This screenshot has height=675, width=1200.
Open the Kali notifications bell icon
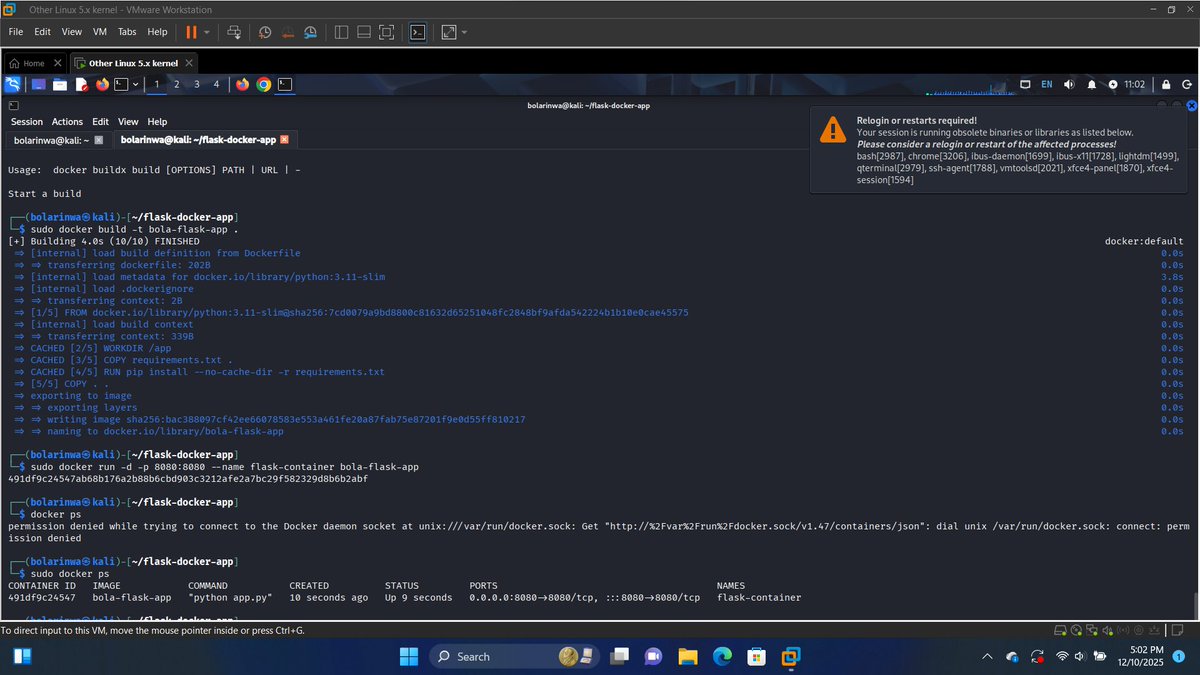1092,85
